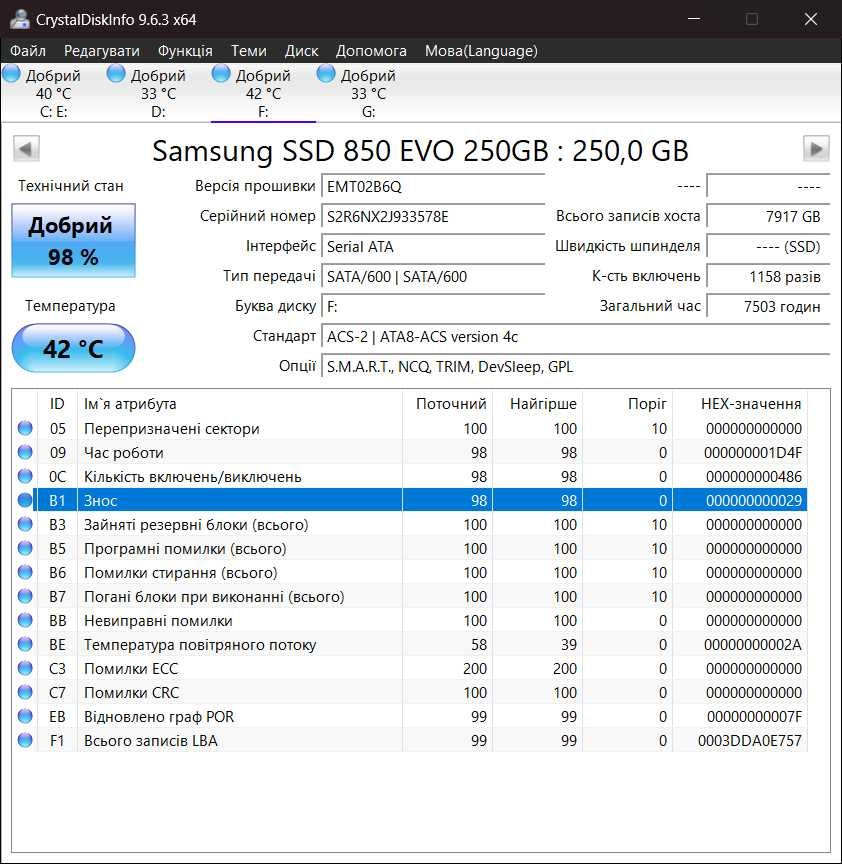Click the disk title Samsung SSD 850 EVO

tap(420, 150)
